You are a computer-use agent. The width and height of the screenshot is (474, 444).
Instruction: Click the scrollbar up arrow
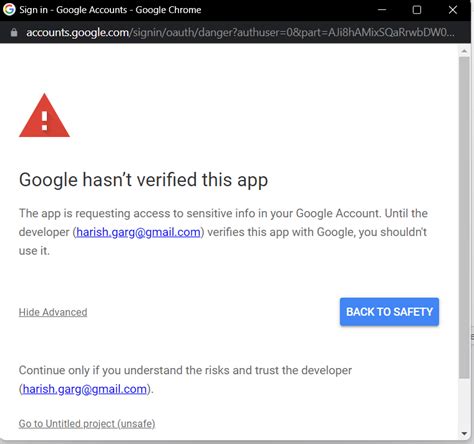tap(464, 51)
